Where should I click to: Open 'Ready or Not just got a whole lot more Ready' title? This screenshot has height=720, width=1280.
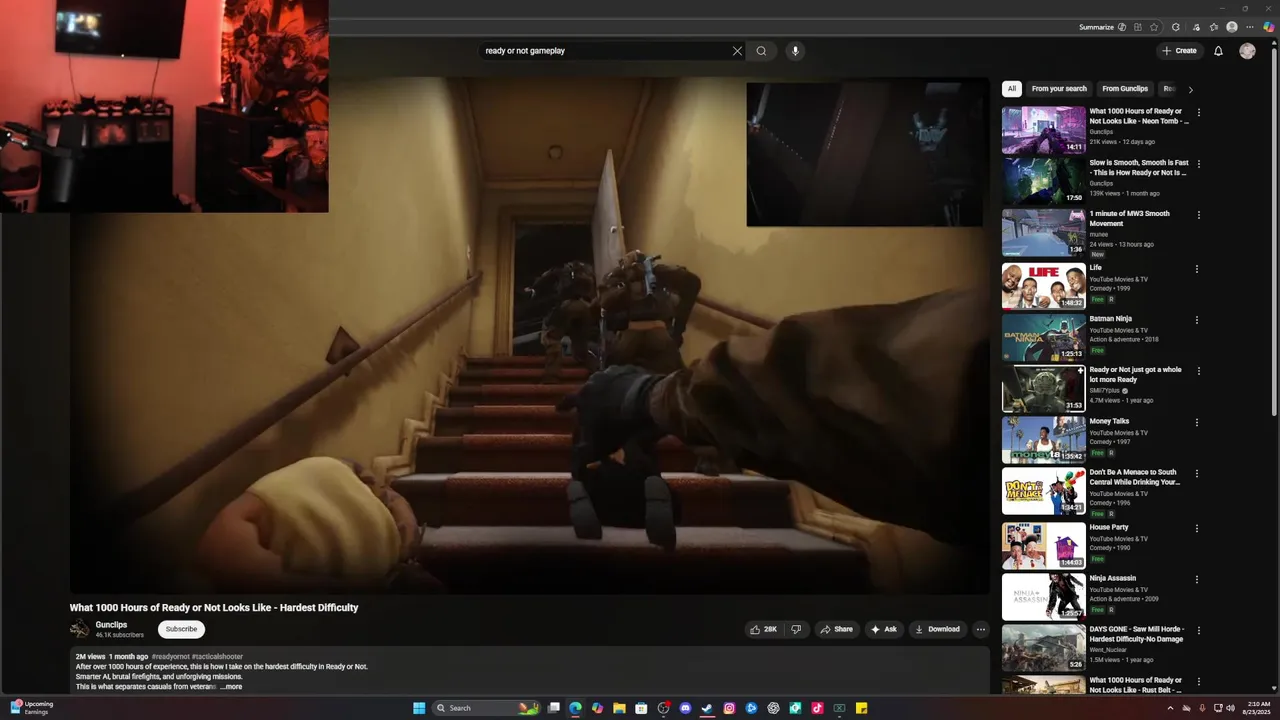point(1135,374)
